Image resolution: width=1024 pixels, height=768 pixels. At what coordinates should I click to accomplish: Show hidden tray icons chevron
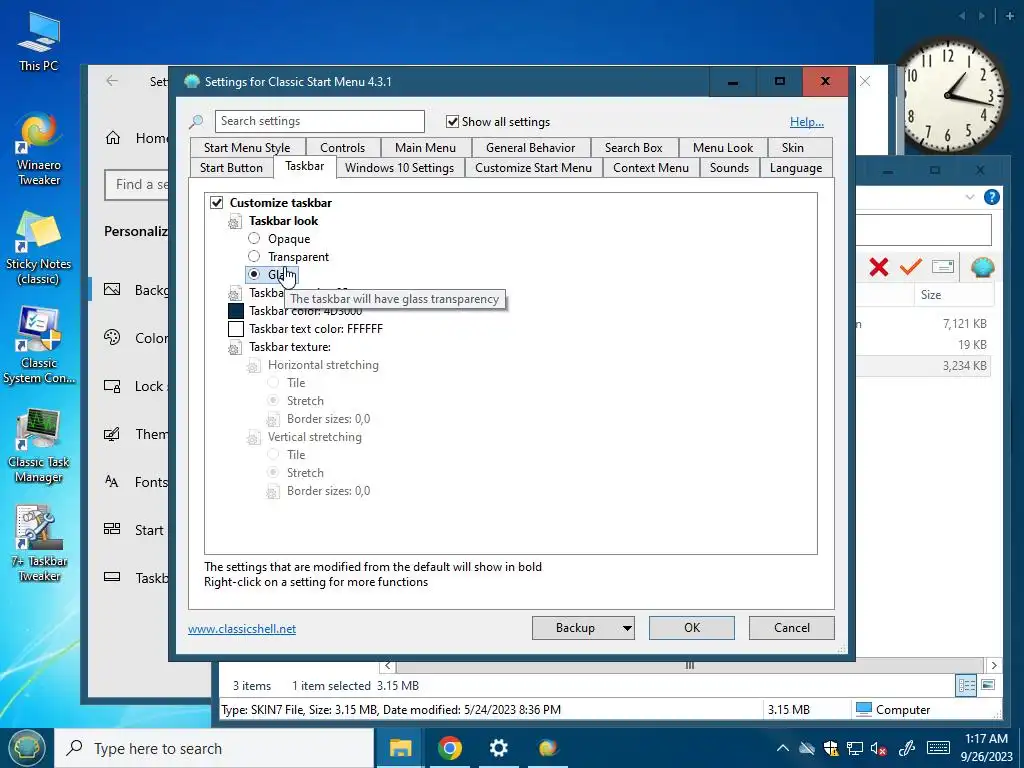(x=782, y=748)
